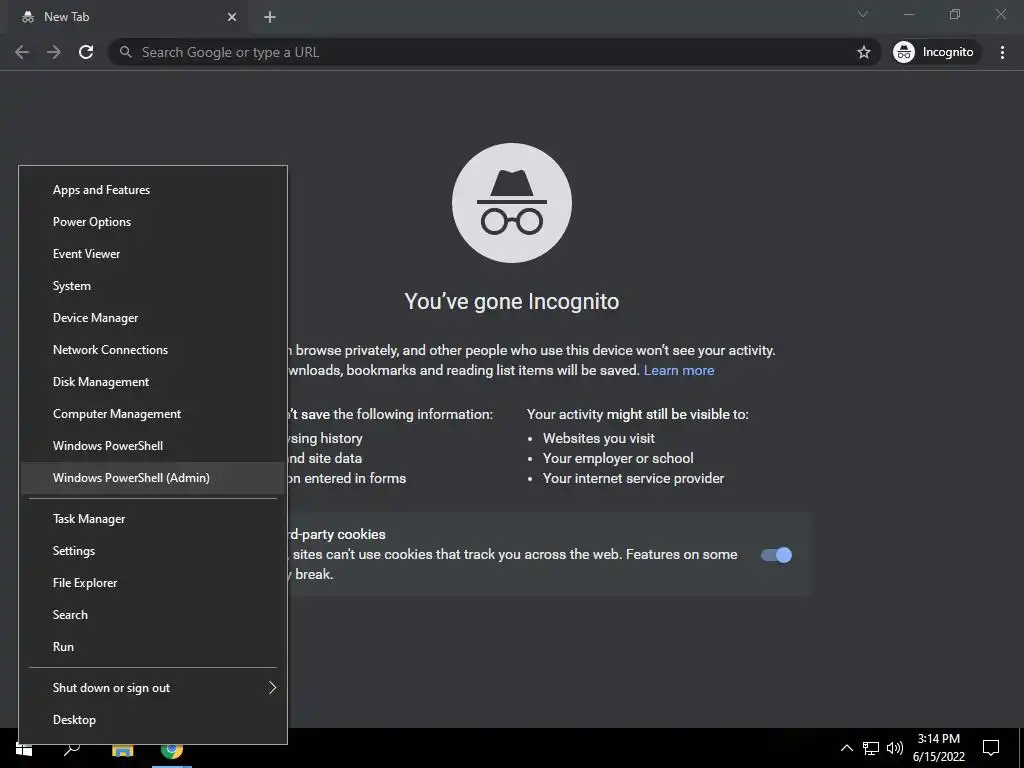Viewport: 1024px width, 768px height.
Task: Start Windows PowerShell (non-admin)
Action: pos(153,446)
